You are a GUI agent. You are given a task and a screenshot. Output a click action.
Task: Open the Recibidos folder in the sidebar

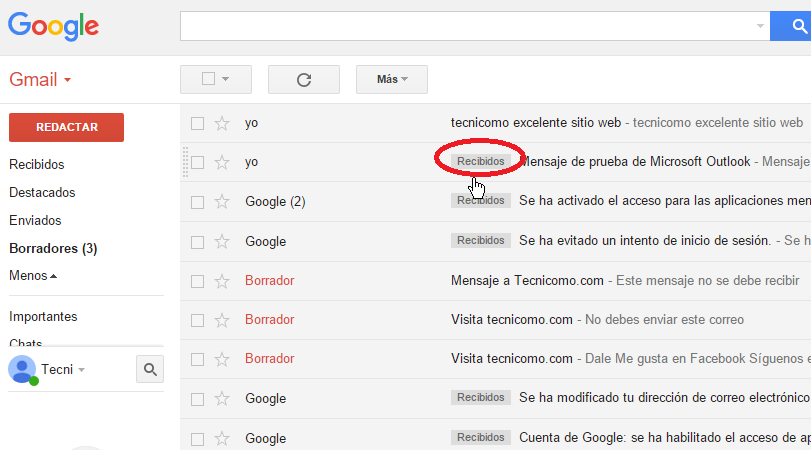pos(37,164)
